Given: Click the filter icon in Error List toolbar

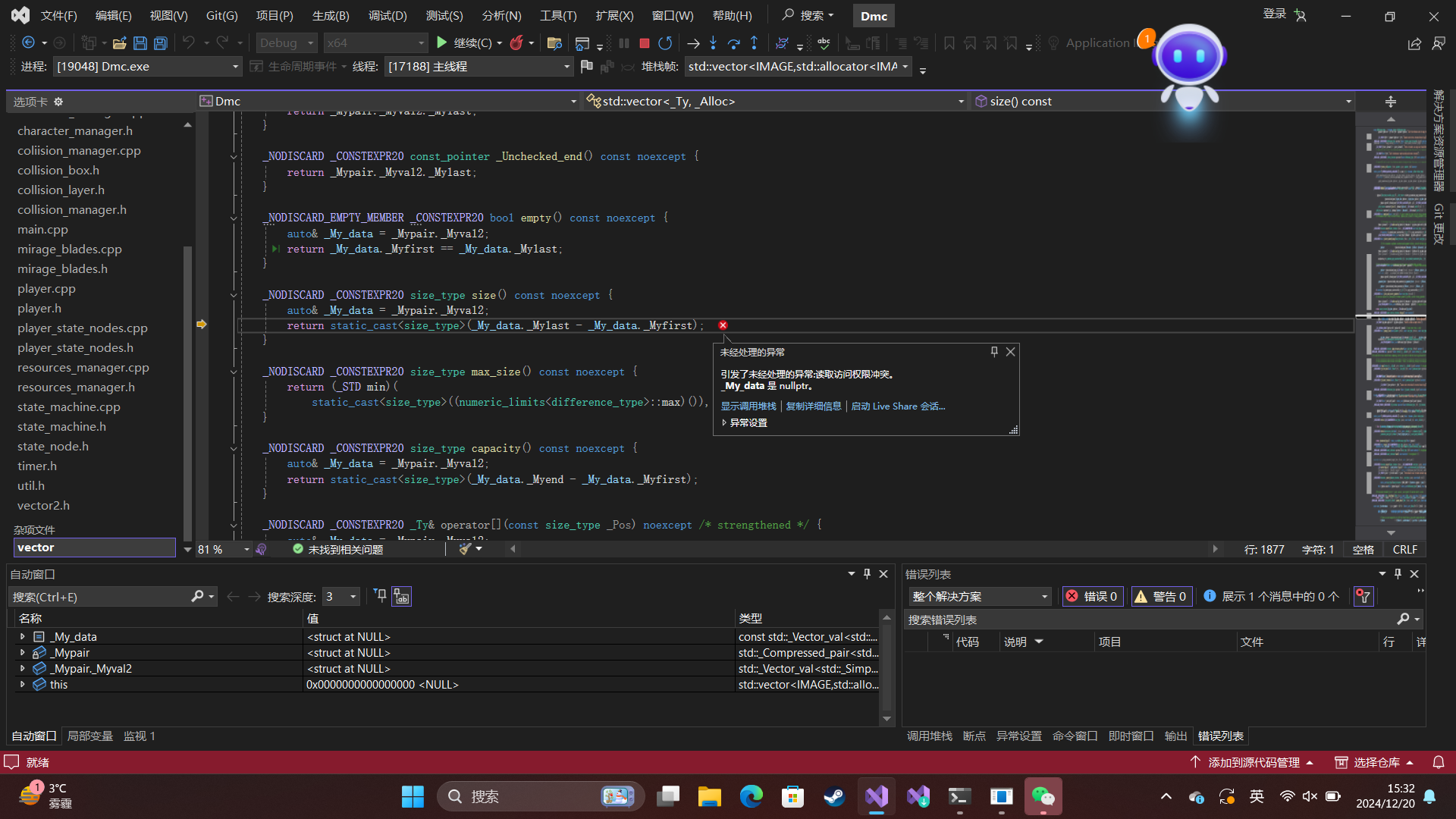Looking at the screenshot, I should [x=1363, y=597].
